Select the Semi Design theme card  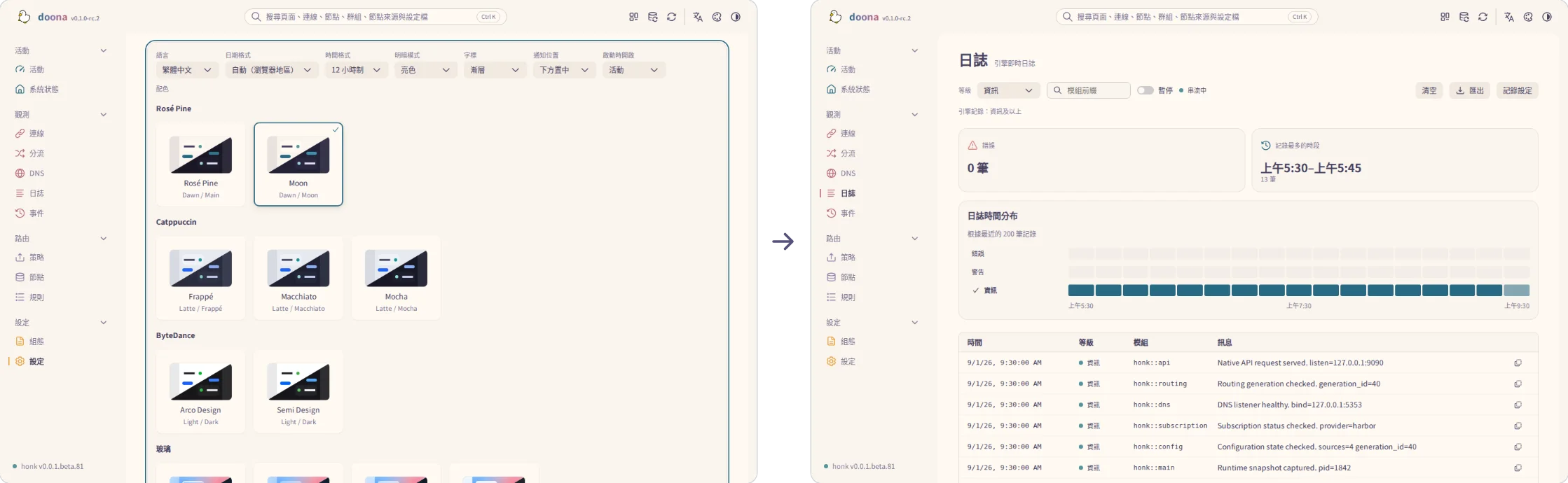tap(298, 391)
